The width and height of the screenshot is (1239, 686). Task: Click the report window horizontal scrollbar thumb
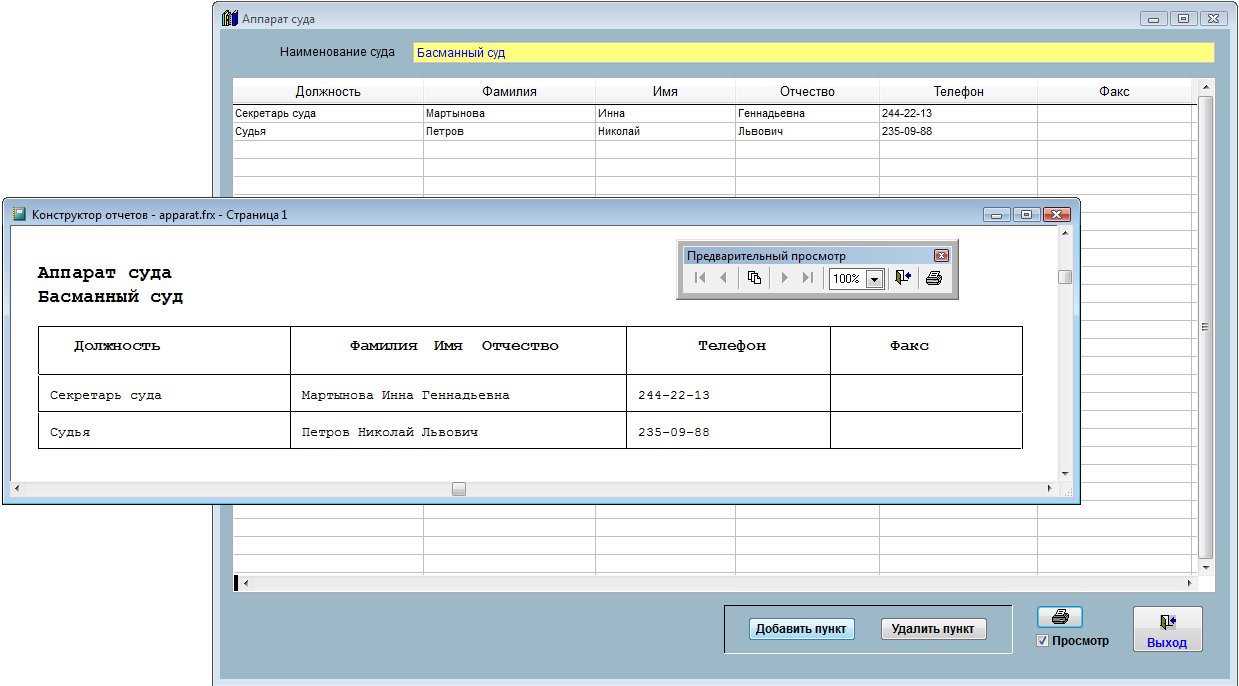[x=459, y=489]
